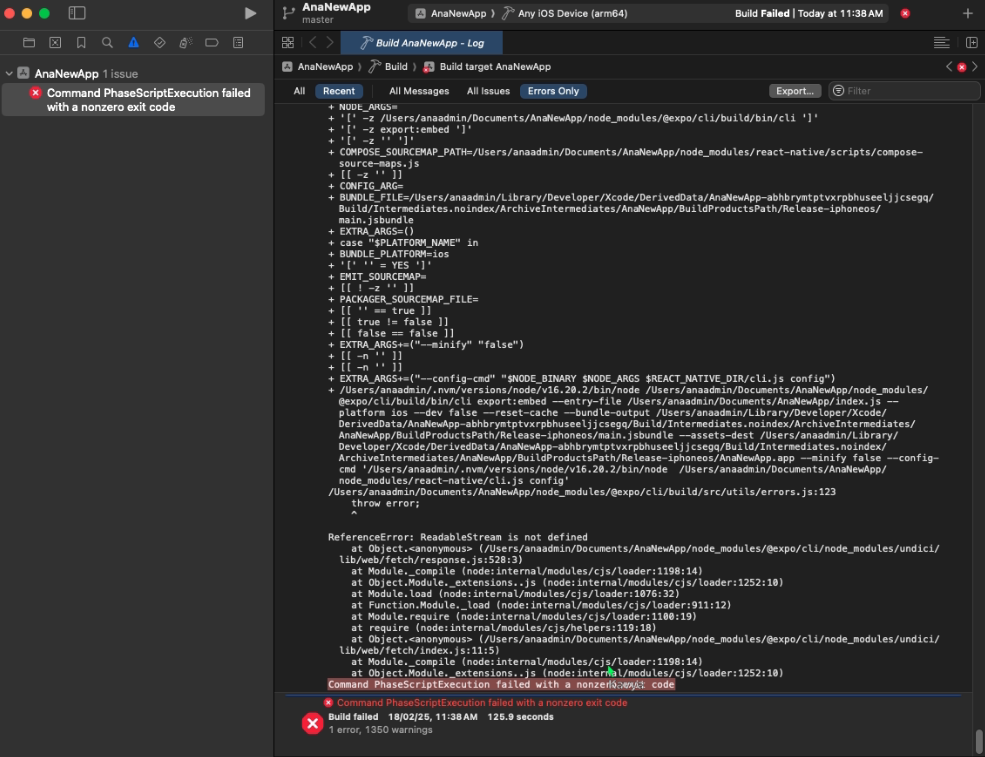Click the log vertical scrollbar thumb
The width and height of the screenshot is (985, 757).
coord(979,741)
